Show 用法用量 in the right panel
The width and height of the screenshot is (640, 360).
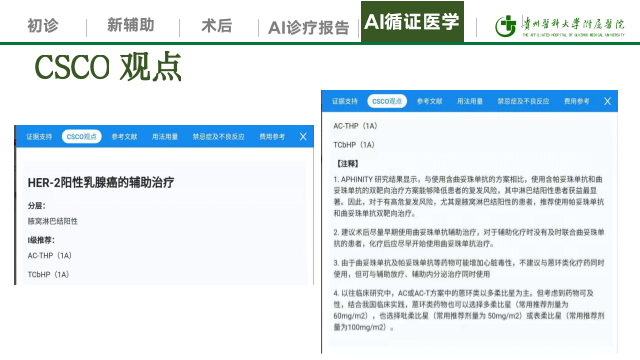coord(470,101)
